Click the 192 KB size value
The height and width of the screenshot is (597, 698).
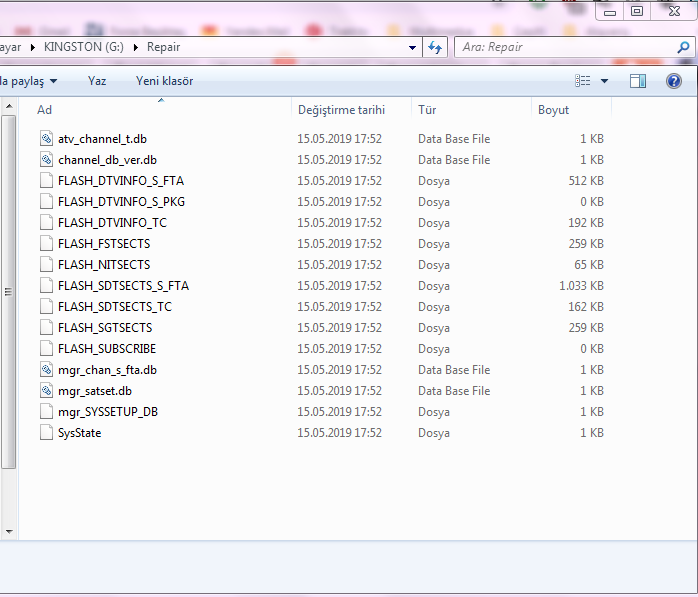(586, 223)
